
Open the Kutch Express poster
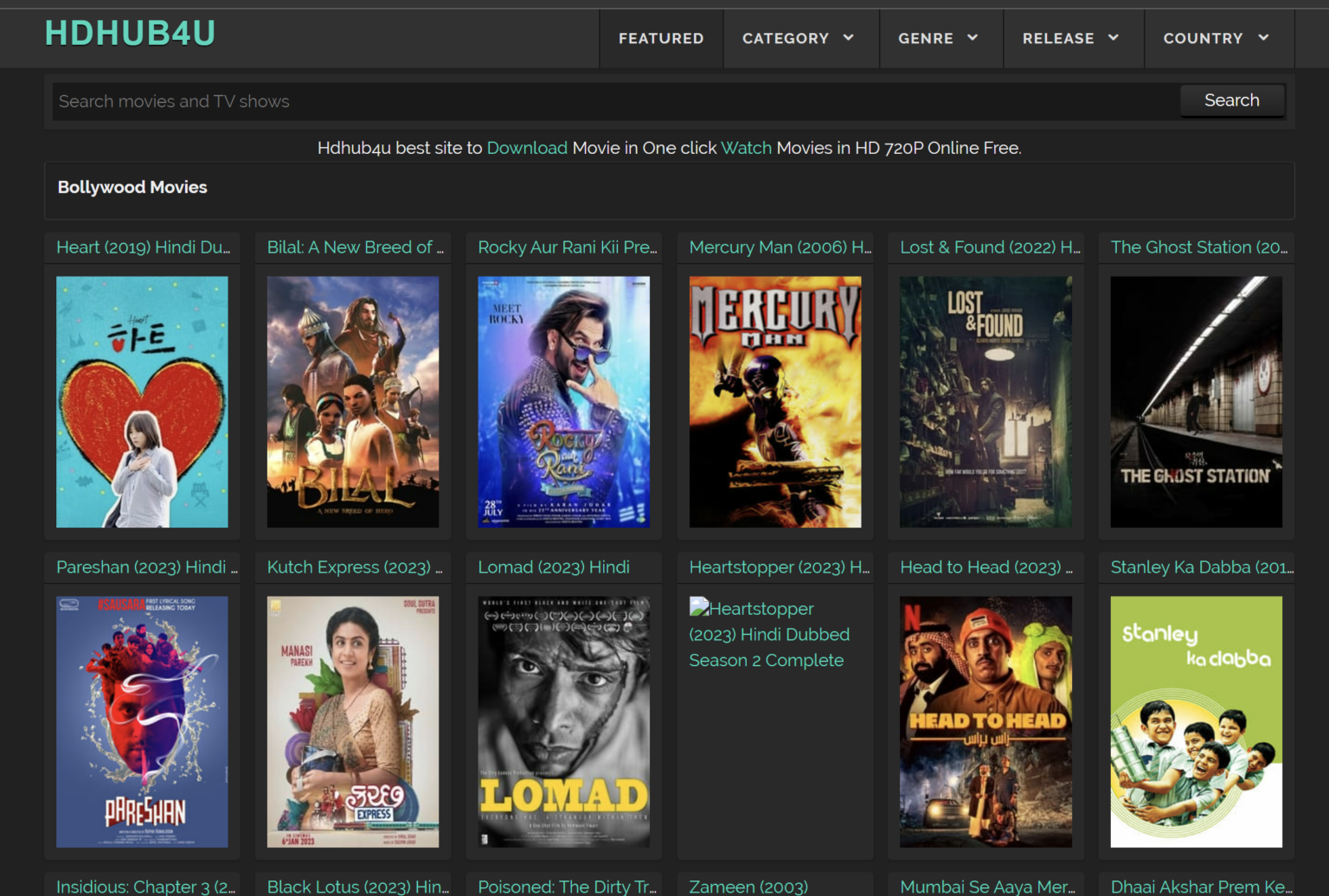(353, 721)
